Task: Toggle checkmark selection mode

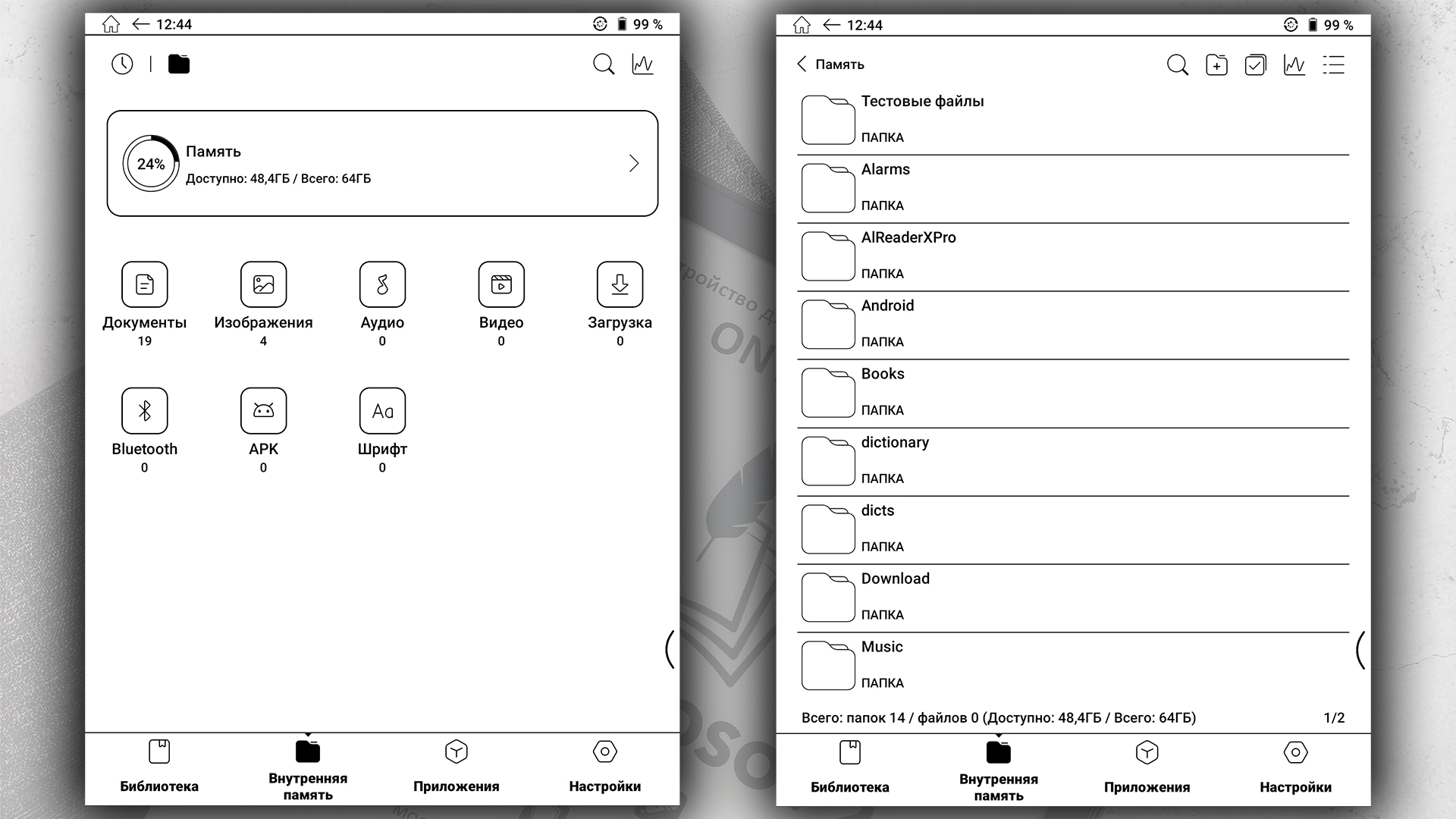Action: tap(1256, 64)
